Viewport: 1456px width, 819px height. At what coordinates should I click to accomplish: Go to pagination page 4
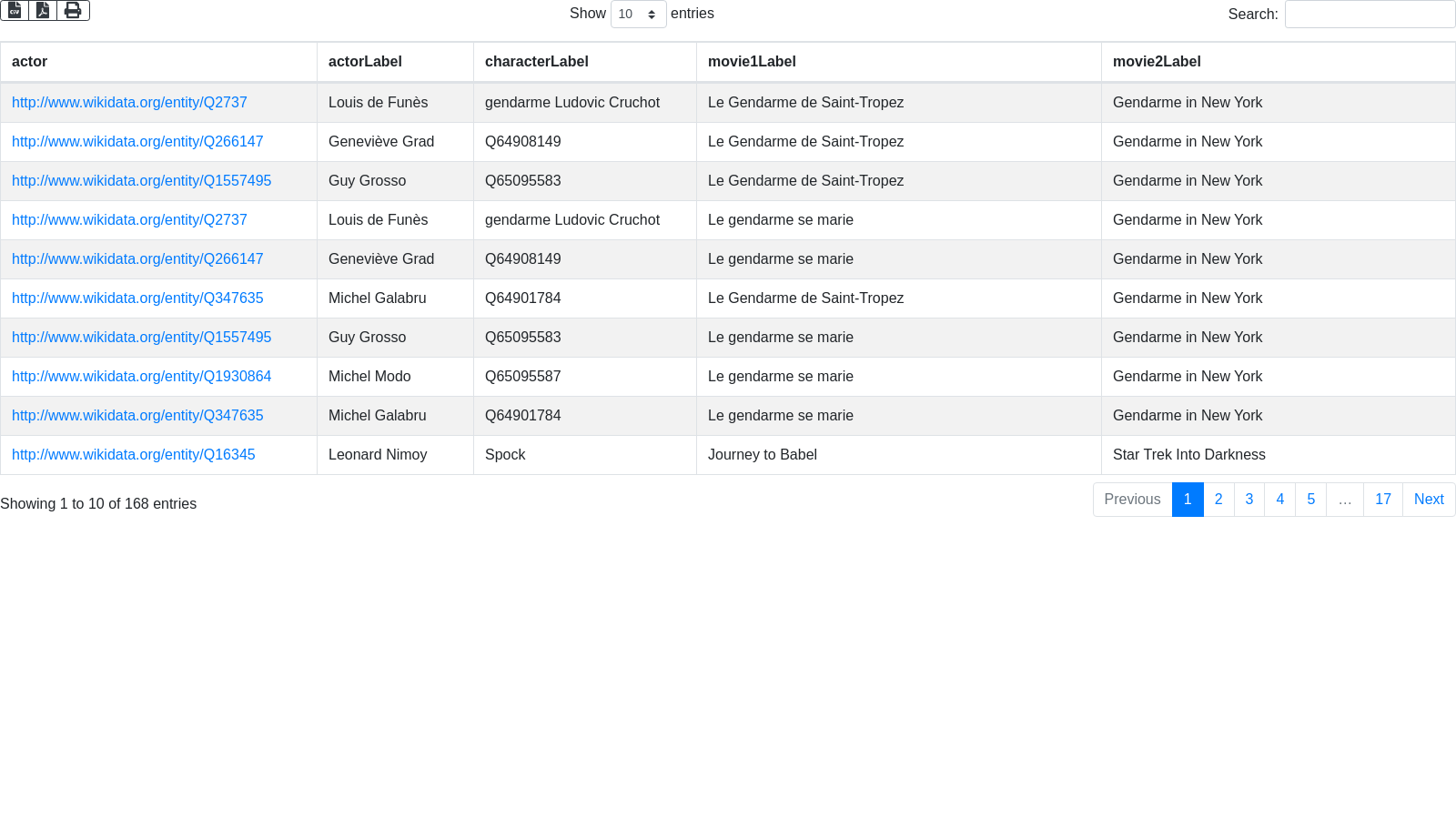(x=1280, y=500)
